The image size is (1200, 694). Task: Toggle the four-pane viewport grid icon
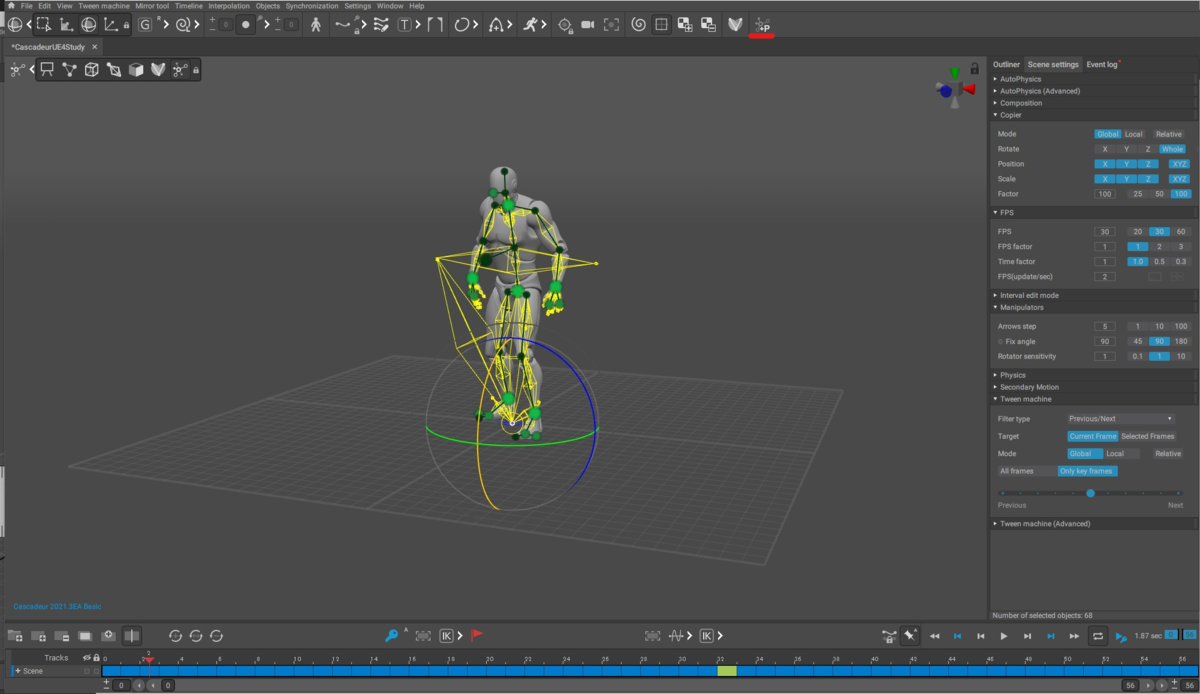(x=661, y=24)
